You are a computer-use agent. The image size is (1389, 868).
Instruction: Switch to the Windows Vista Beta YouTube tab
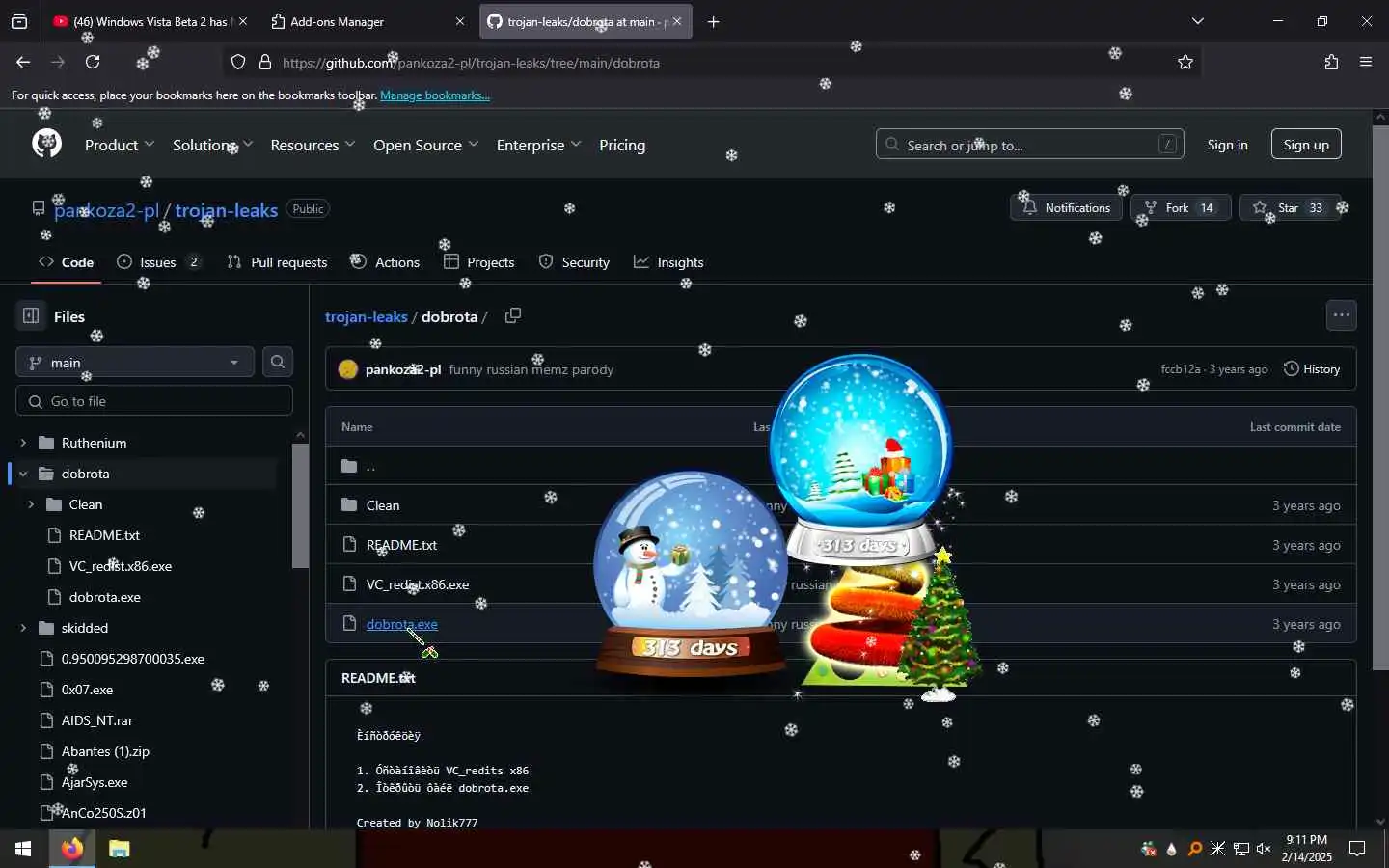coord(150,21)
